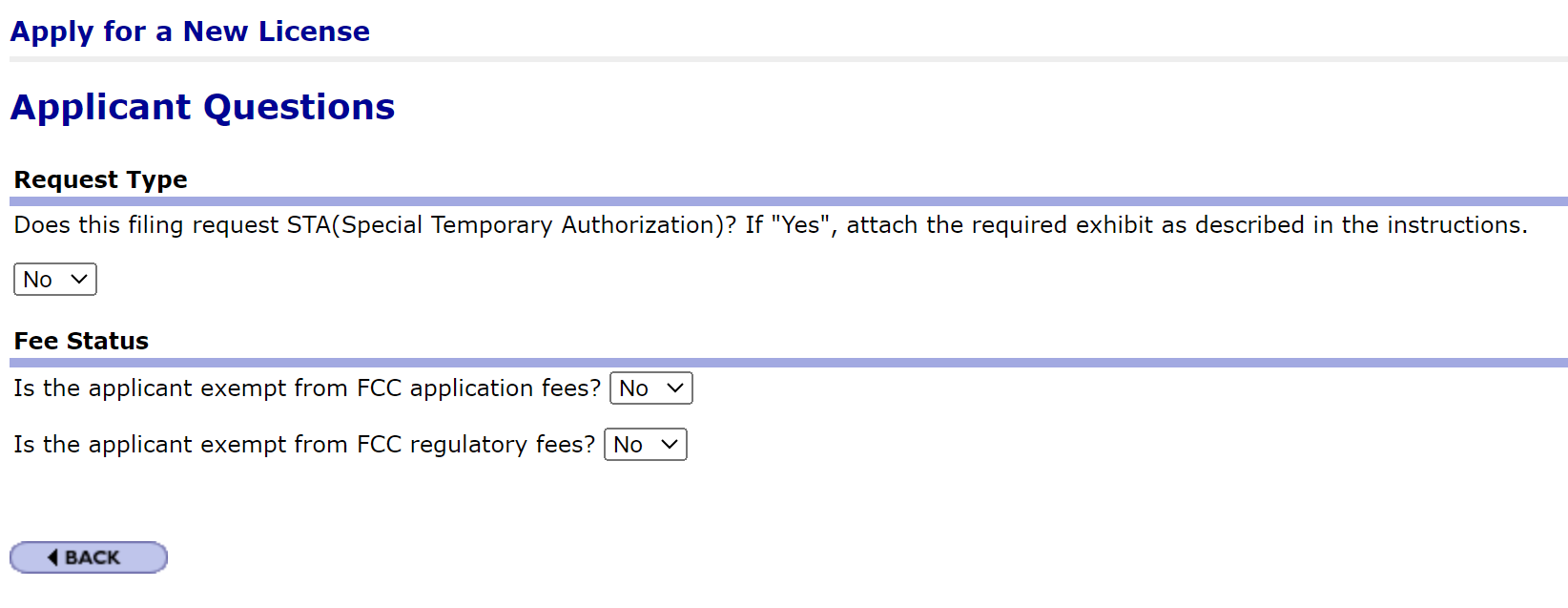
Task: Click the purple divider bar under Fee Status
Action: coord(788,363)
